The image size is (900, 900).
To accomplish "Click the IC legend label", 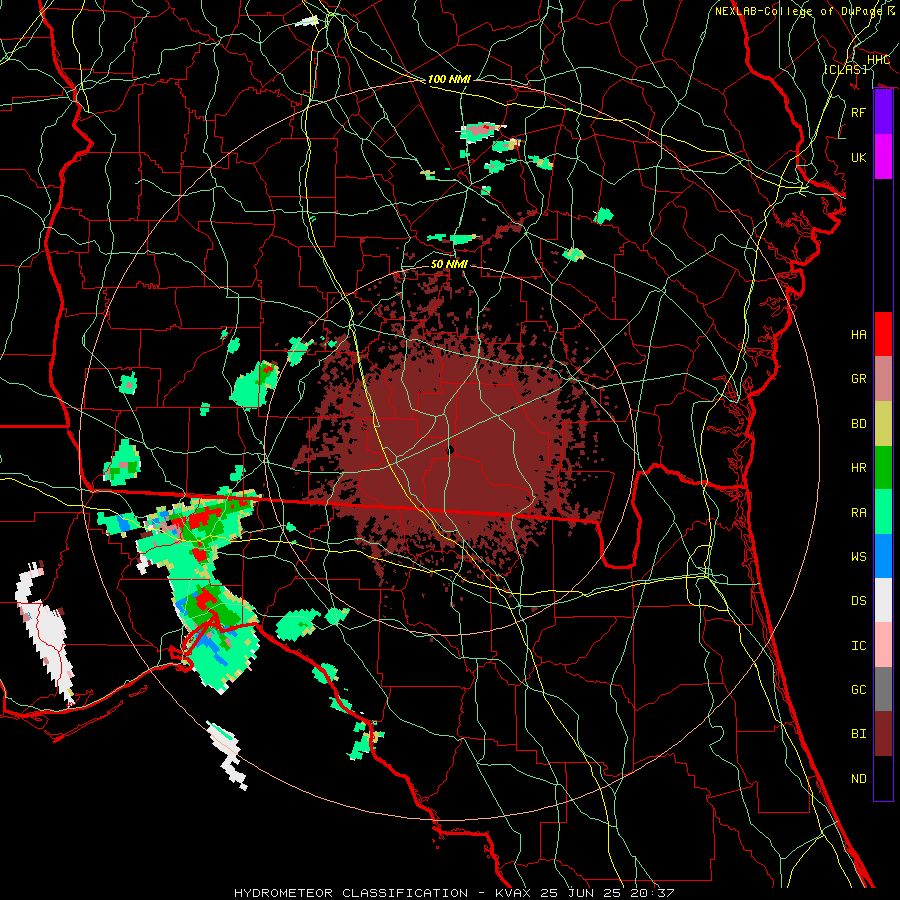I will tap(859, 646).
